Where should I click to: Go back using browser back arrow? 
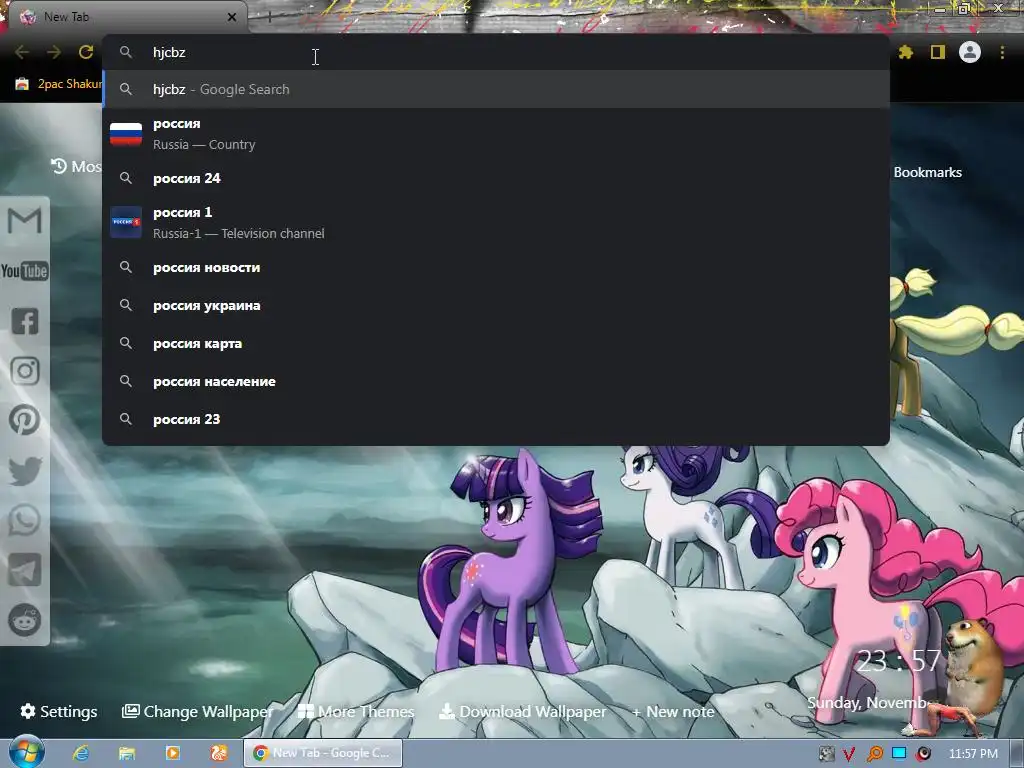[22, 52]
